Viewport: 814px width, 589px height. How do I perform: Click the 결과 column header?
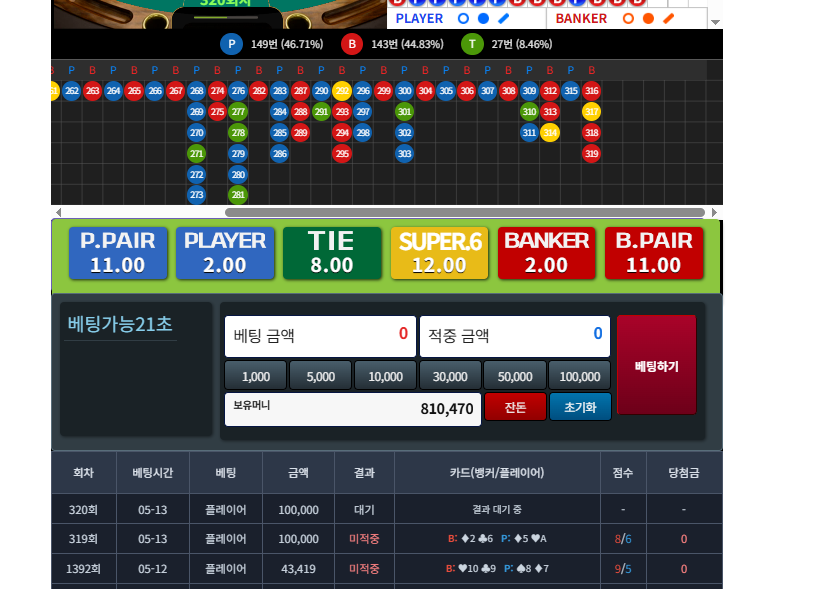pos(364,473)
